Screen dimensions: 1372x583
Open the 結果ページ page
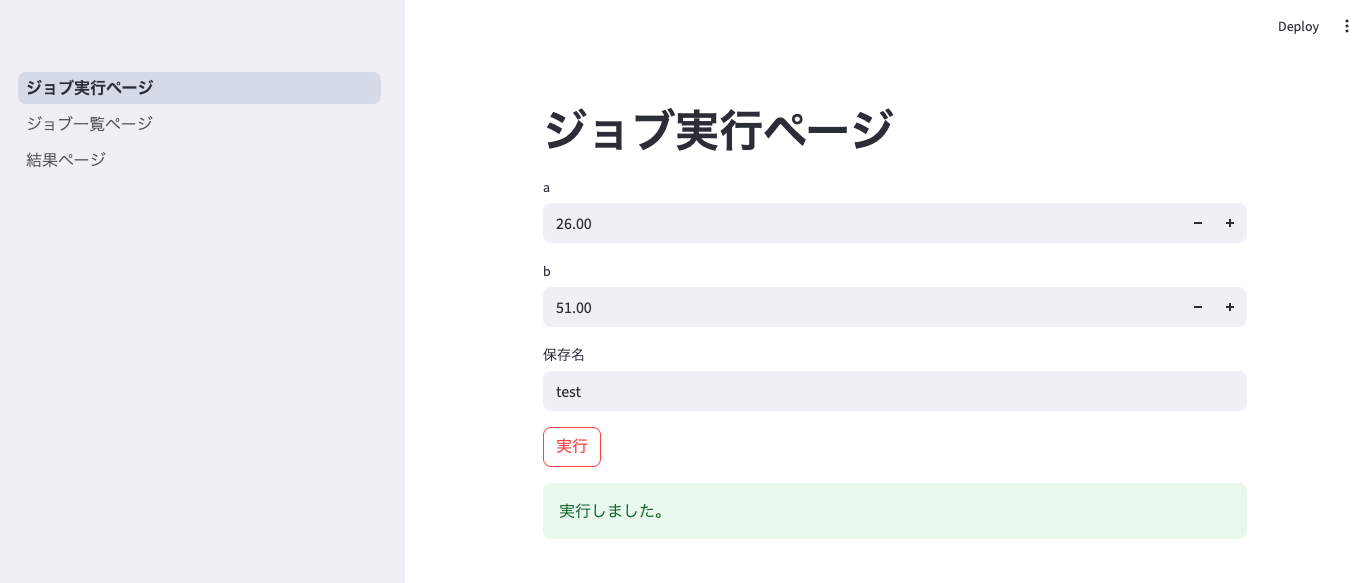coord(65,158)
